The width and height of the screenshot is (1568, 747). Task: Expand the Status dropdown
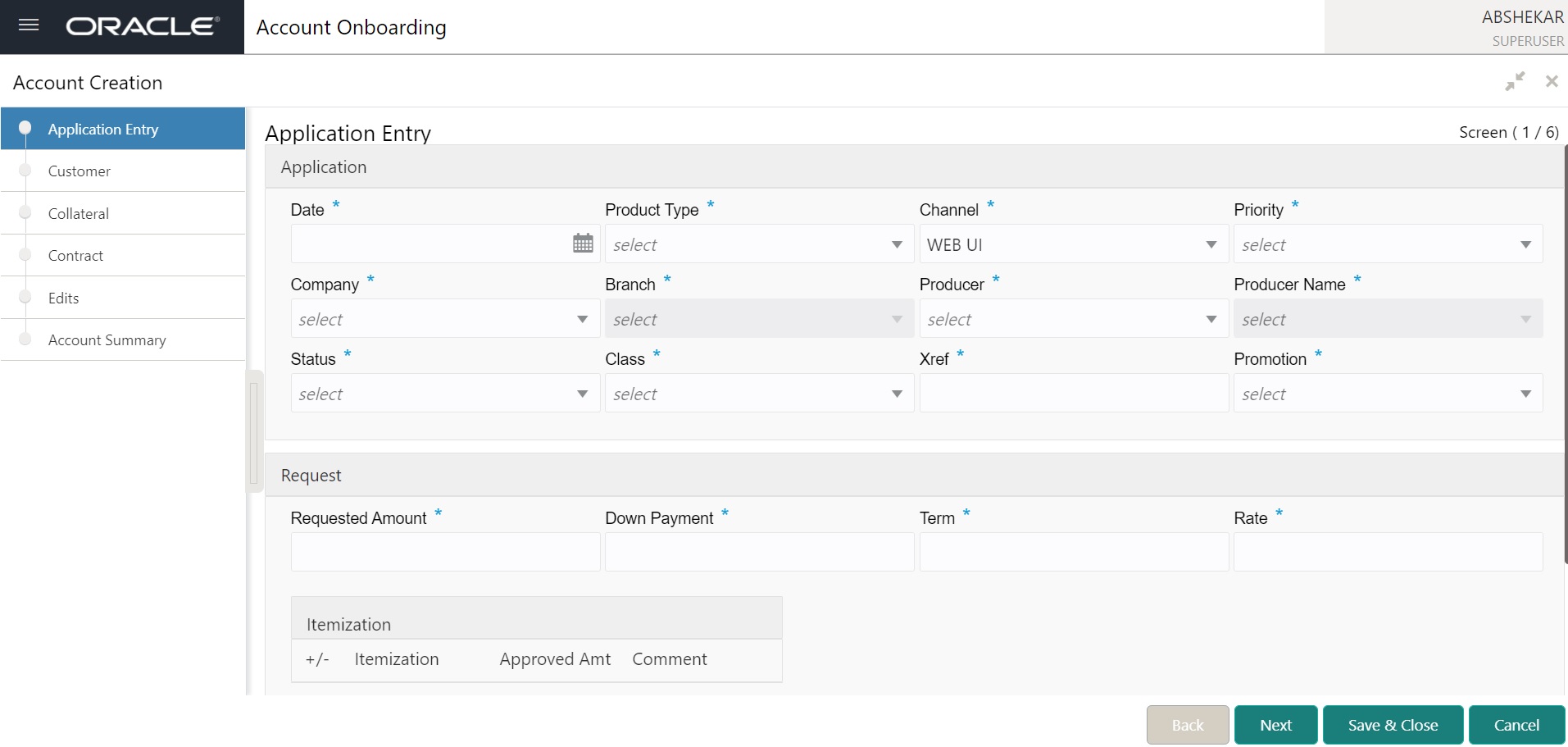[x=445, y=394]
